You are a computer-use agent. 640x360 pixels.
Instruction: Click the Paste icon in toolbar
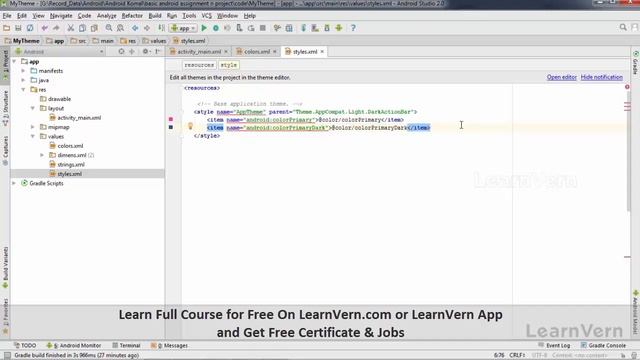click(94, 28)
